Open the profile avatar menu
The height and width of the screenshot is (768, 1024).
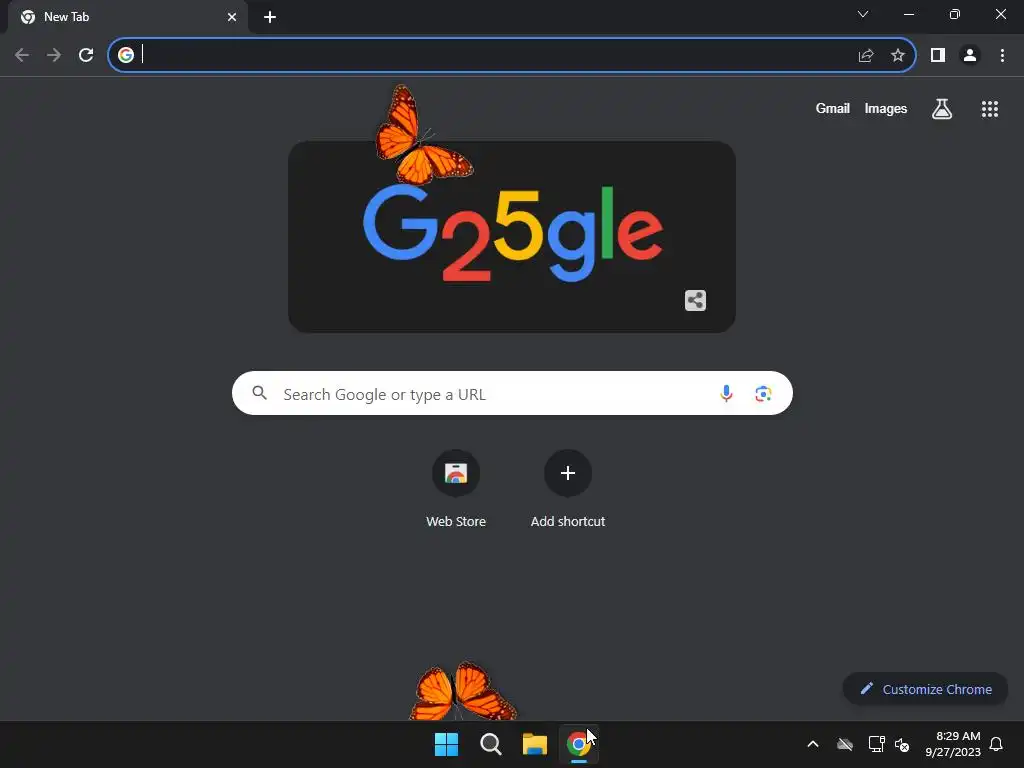[970, 55]
